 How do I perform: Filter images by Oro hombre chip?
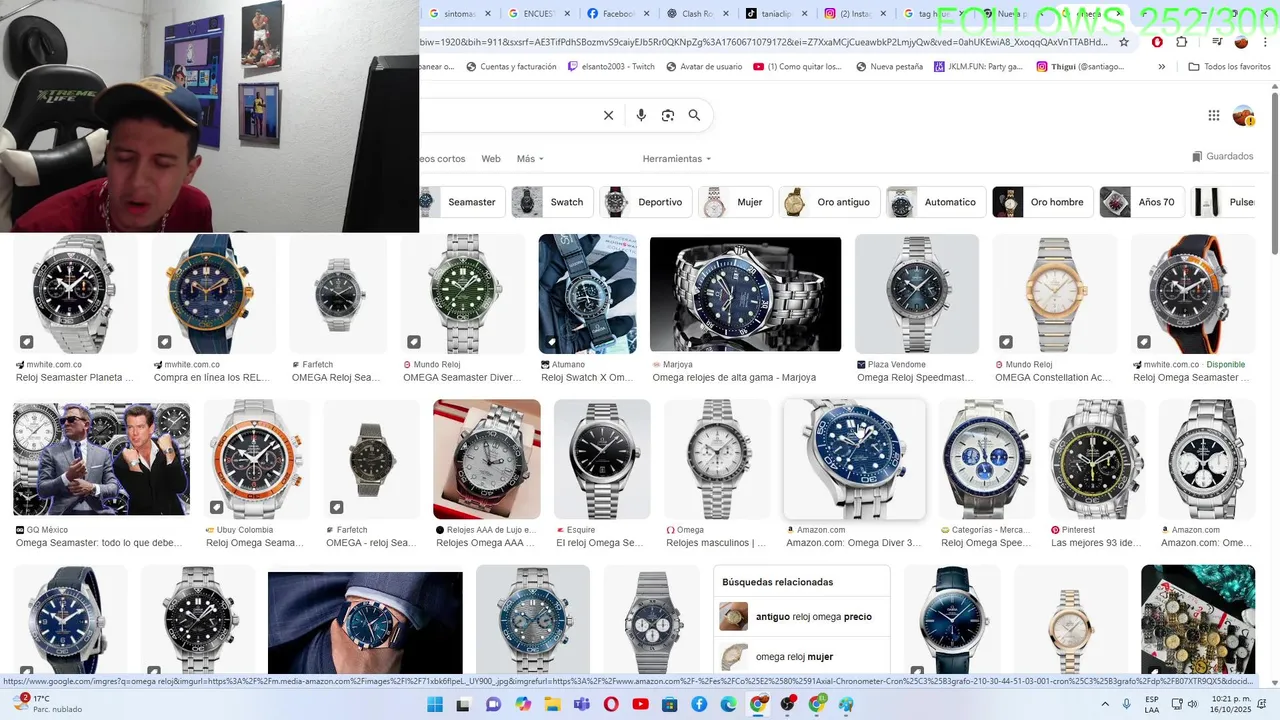tap(1043, 202)
